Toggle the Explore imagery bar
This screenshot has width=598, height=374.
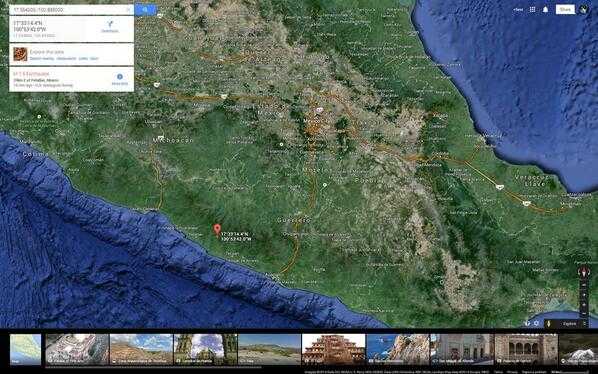coord(570,324)
